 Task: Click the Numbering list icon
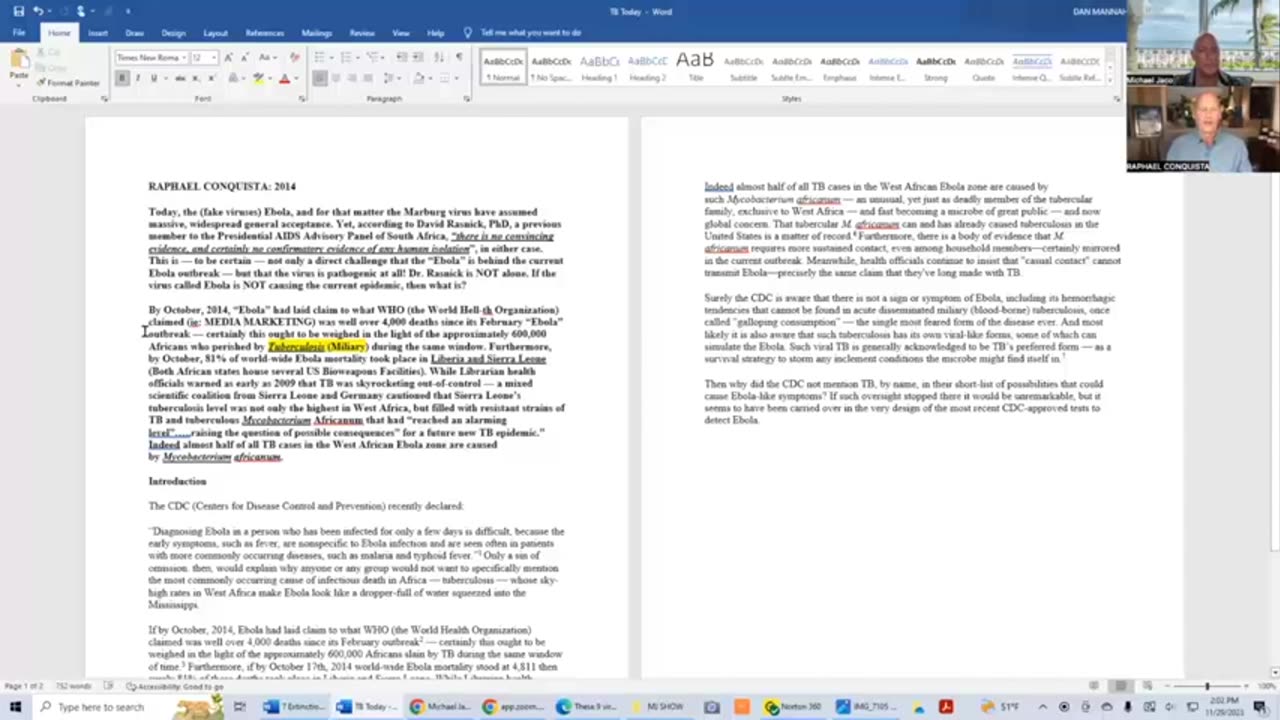pyautogui.click(x=347, y=58)
